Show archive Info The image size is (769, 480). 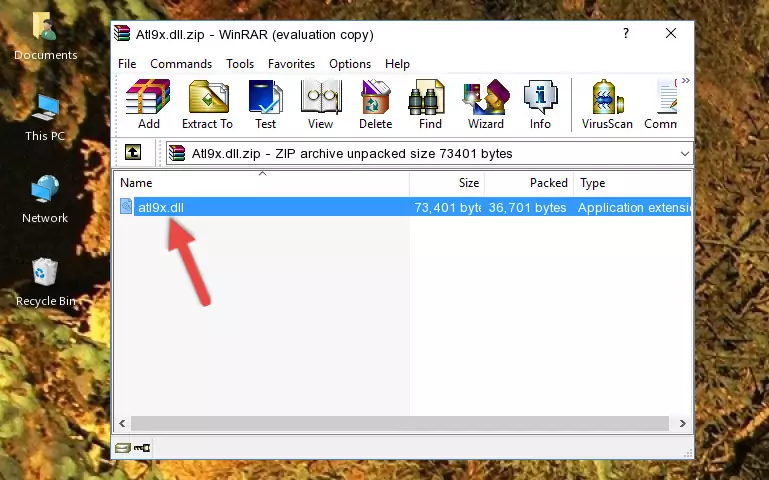[540, 104]
